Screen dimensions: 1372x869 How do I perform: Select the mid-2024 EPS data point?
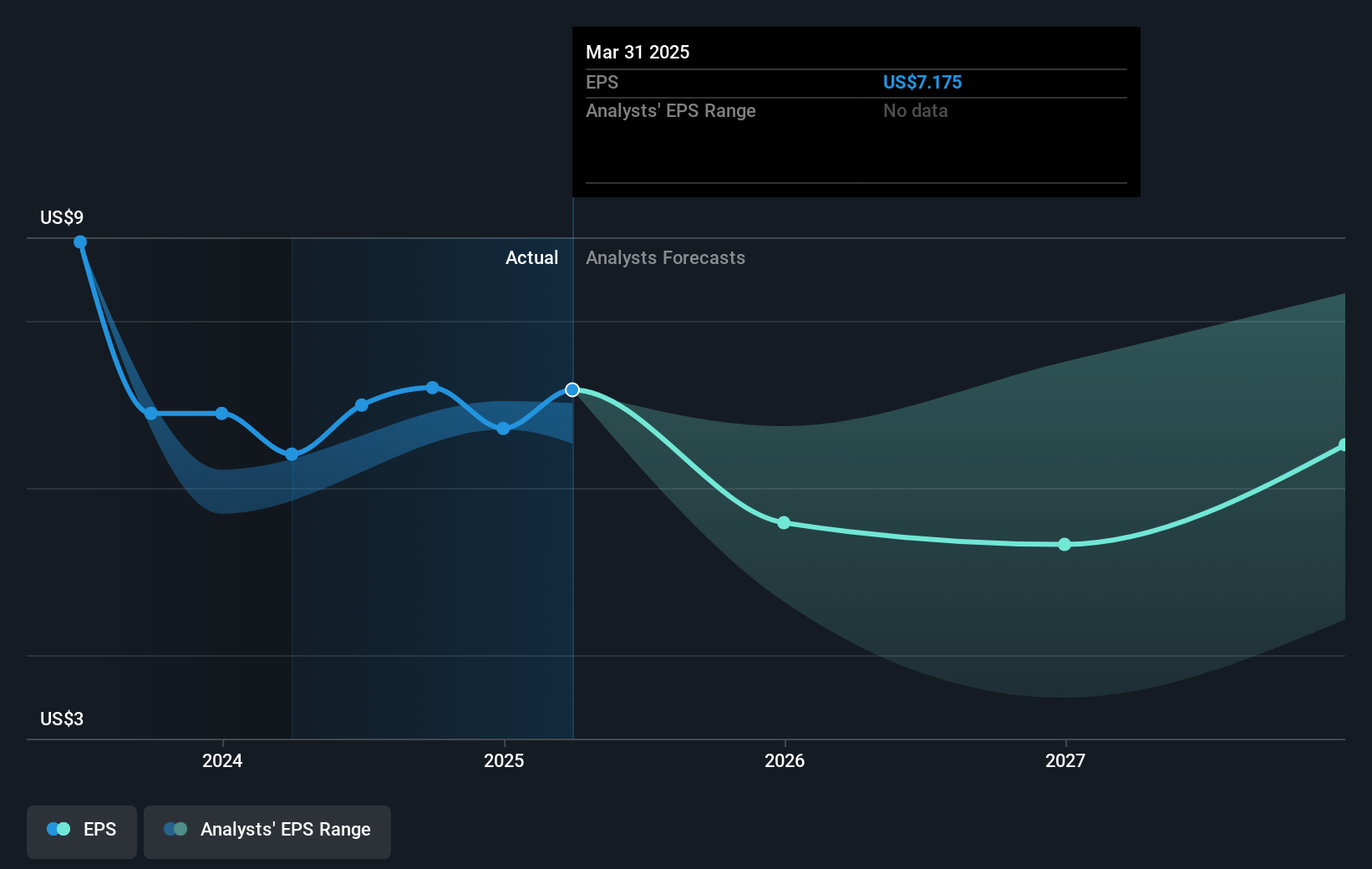tap(362, 405)
